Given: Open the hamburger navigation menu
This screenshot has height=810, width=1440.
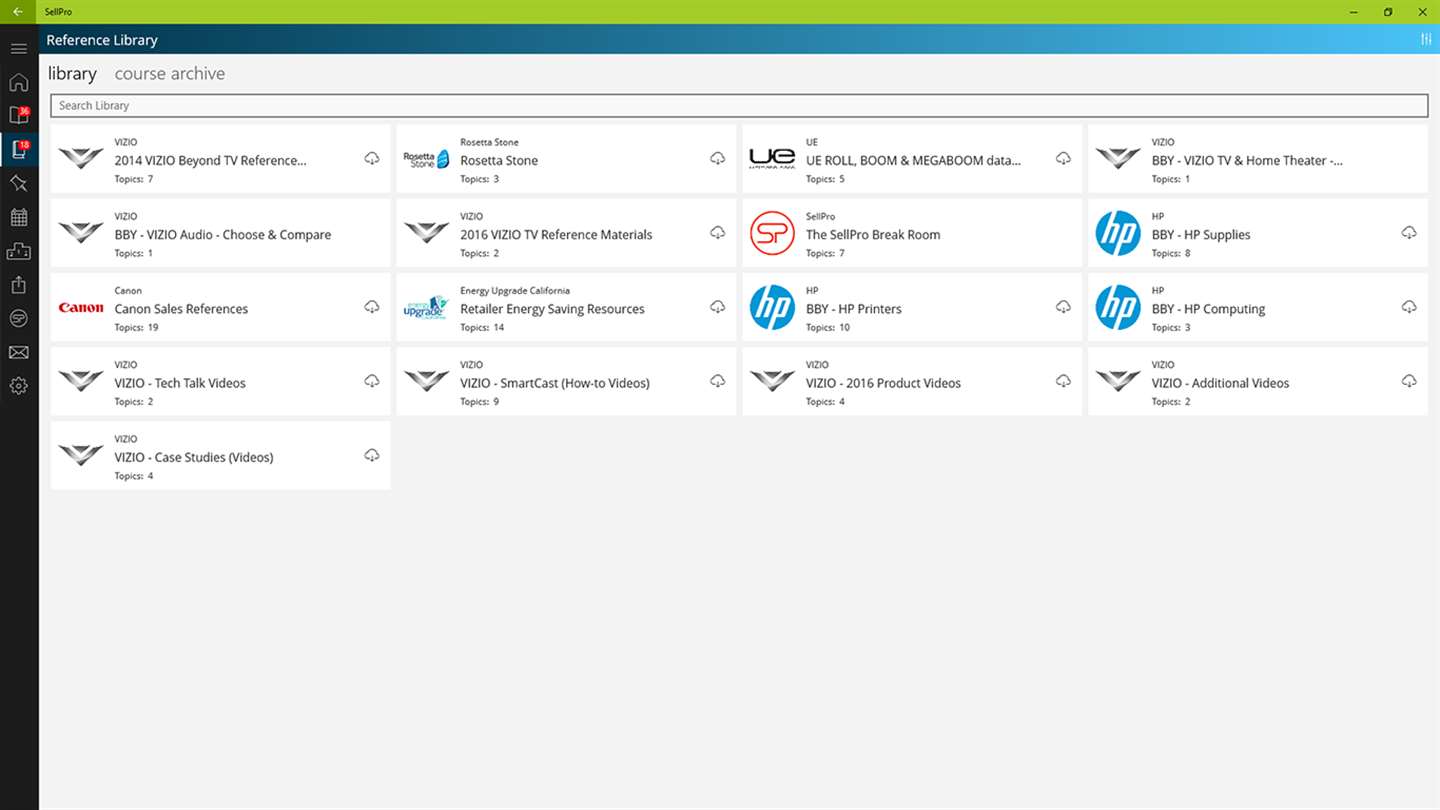Looking at the screenshot, I should 19,48.
